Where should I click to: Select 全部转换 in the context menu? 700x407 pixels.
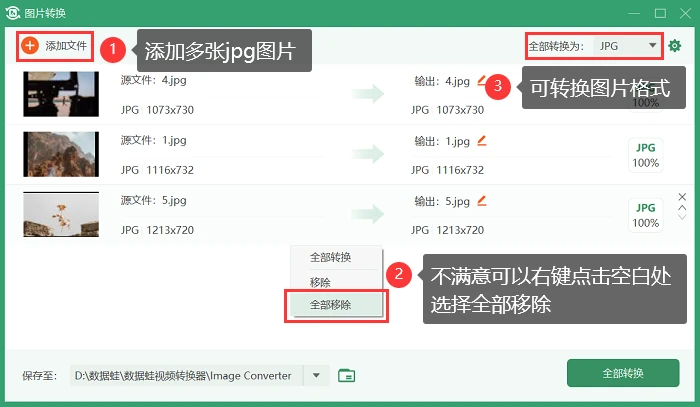330,257
